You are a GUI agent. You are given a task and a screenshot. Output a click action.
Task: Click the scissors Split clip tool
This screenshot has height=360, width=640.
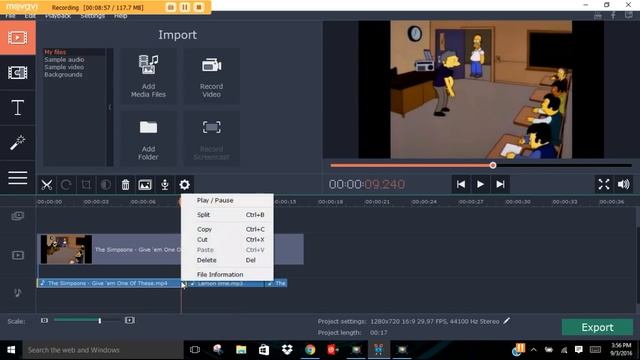point(47,185)
